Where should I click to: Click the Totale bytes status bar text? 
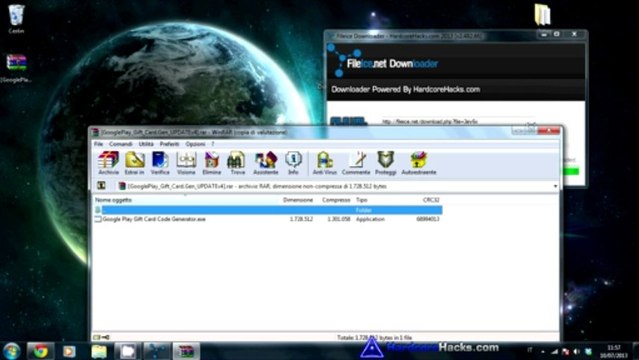click(x=375, y=337)
